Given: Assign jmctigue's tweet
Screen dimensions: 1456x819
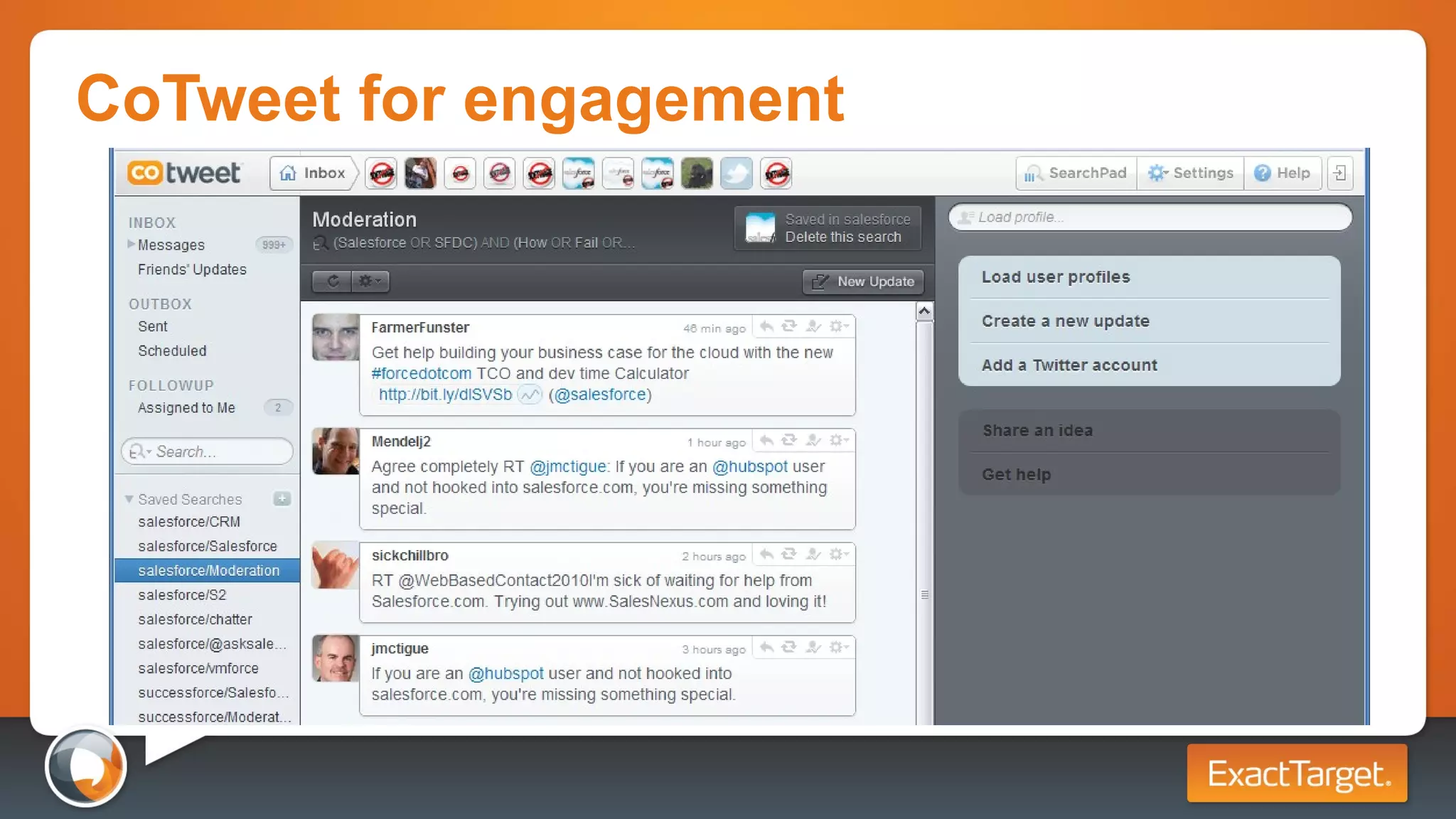Looking at the screenshot, I should pos(813,647).
